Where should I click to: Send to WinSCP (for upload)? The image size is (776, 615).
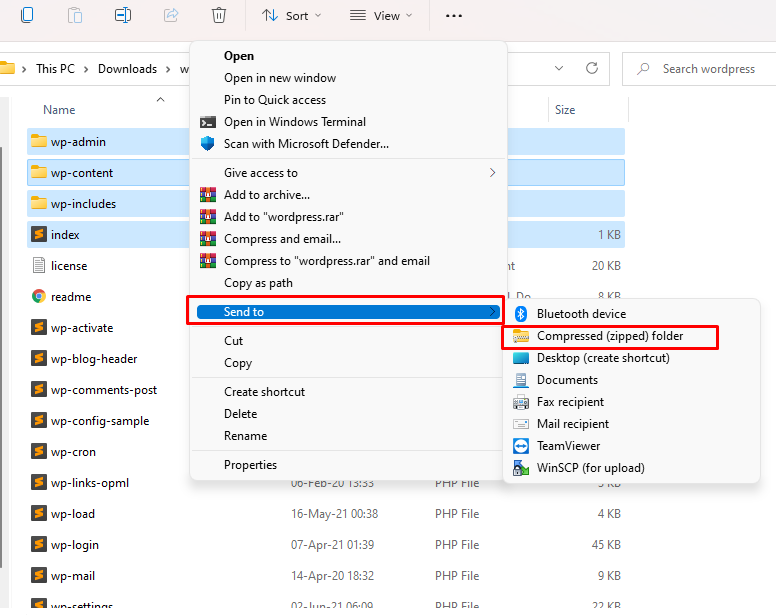click(x=631, y=468)
